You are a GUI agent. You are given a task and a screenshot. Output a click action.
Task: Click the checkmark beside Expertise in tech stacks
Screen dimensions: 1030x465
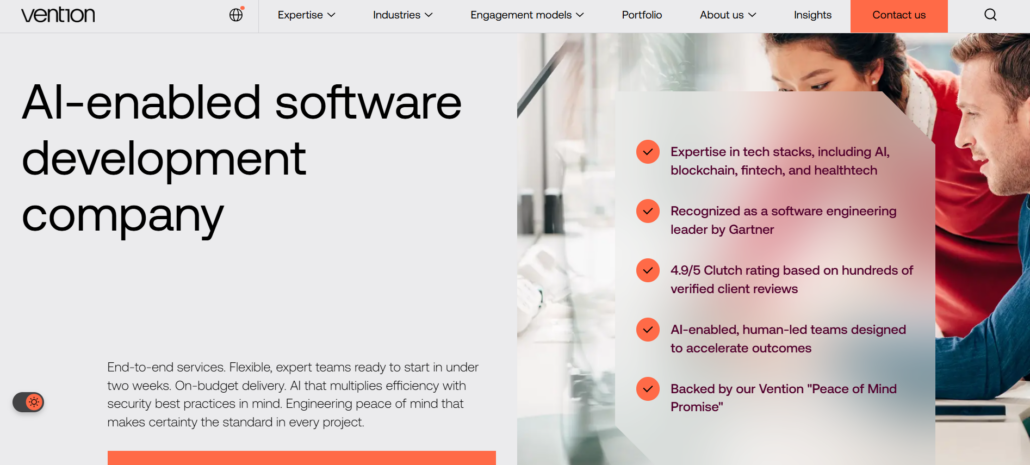point(648,152)
